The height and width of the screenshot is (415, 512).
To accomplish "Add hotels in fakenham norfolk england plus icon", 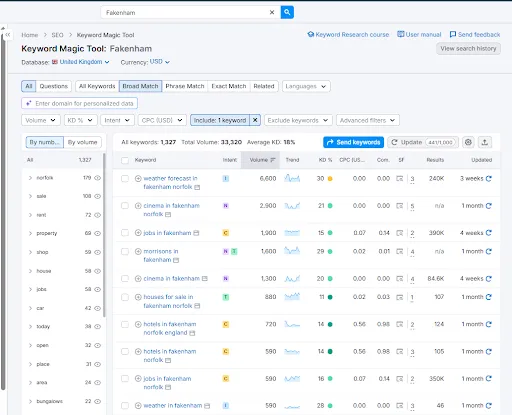I will click(138, 324).
